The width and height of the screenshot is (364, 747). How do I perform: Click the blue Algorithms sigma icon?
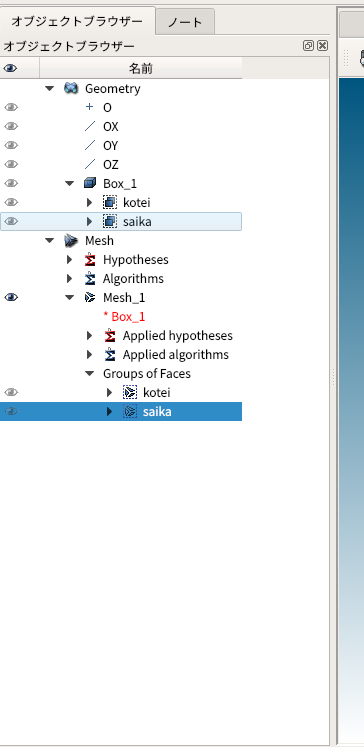point(90,279)
